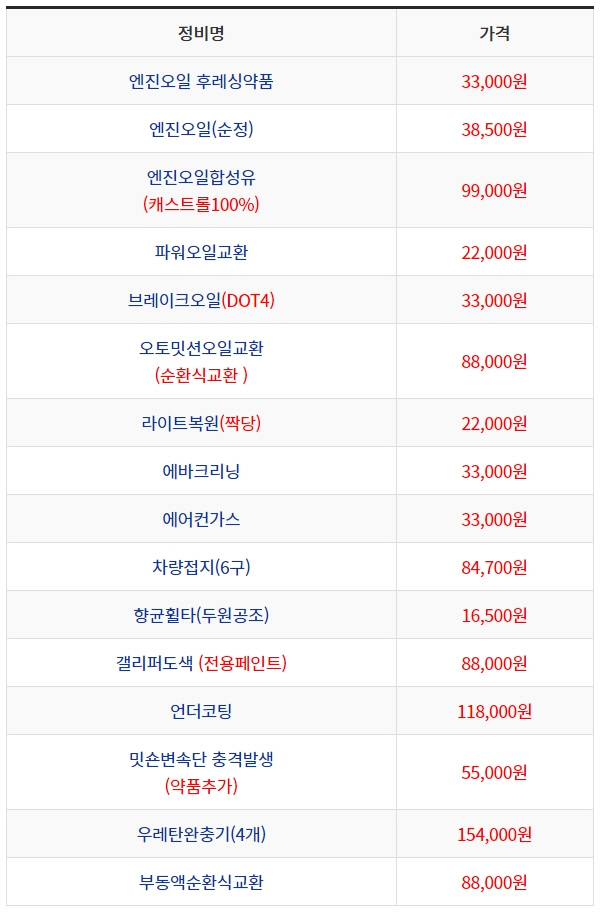Click the 부동액순환식교환 service name
Screen dimensions: 607x922
pos(201,882)
